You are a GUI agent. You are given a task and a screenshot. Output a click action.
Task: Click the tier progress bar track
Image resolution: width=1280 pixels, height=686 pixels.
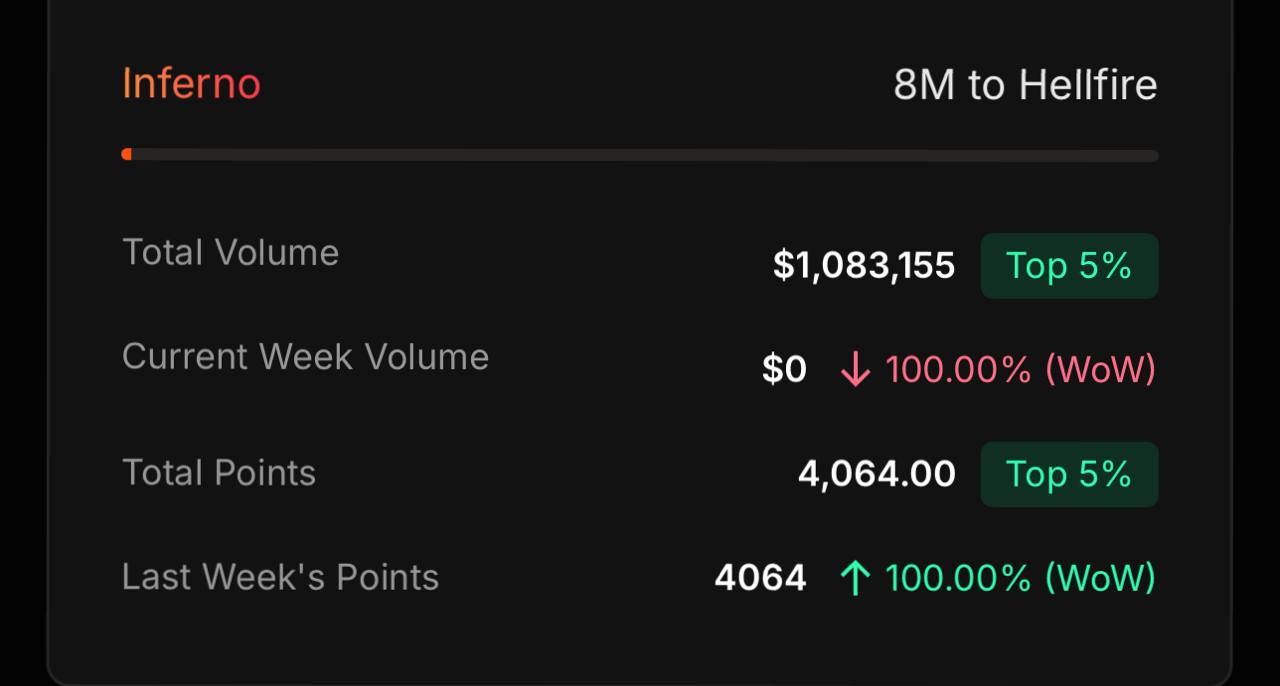pos(640,155)
